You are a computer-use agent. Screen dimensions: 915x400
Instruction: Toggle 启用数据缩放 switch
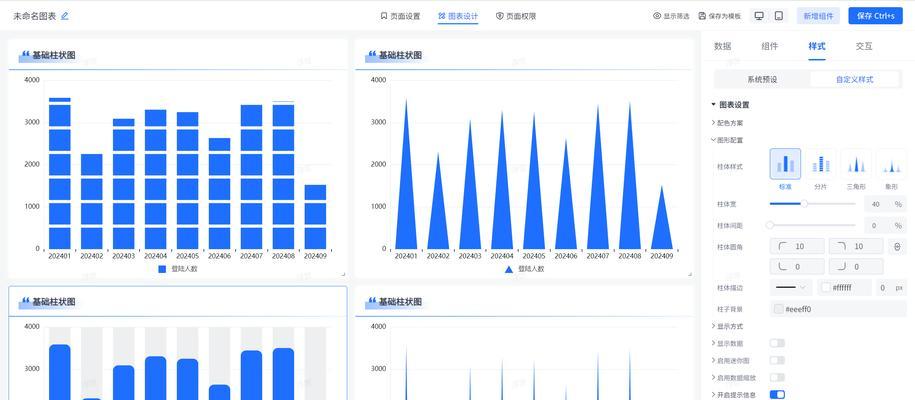click(777, 378)
